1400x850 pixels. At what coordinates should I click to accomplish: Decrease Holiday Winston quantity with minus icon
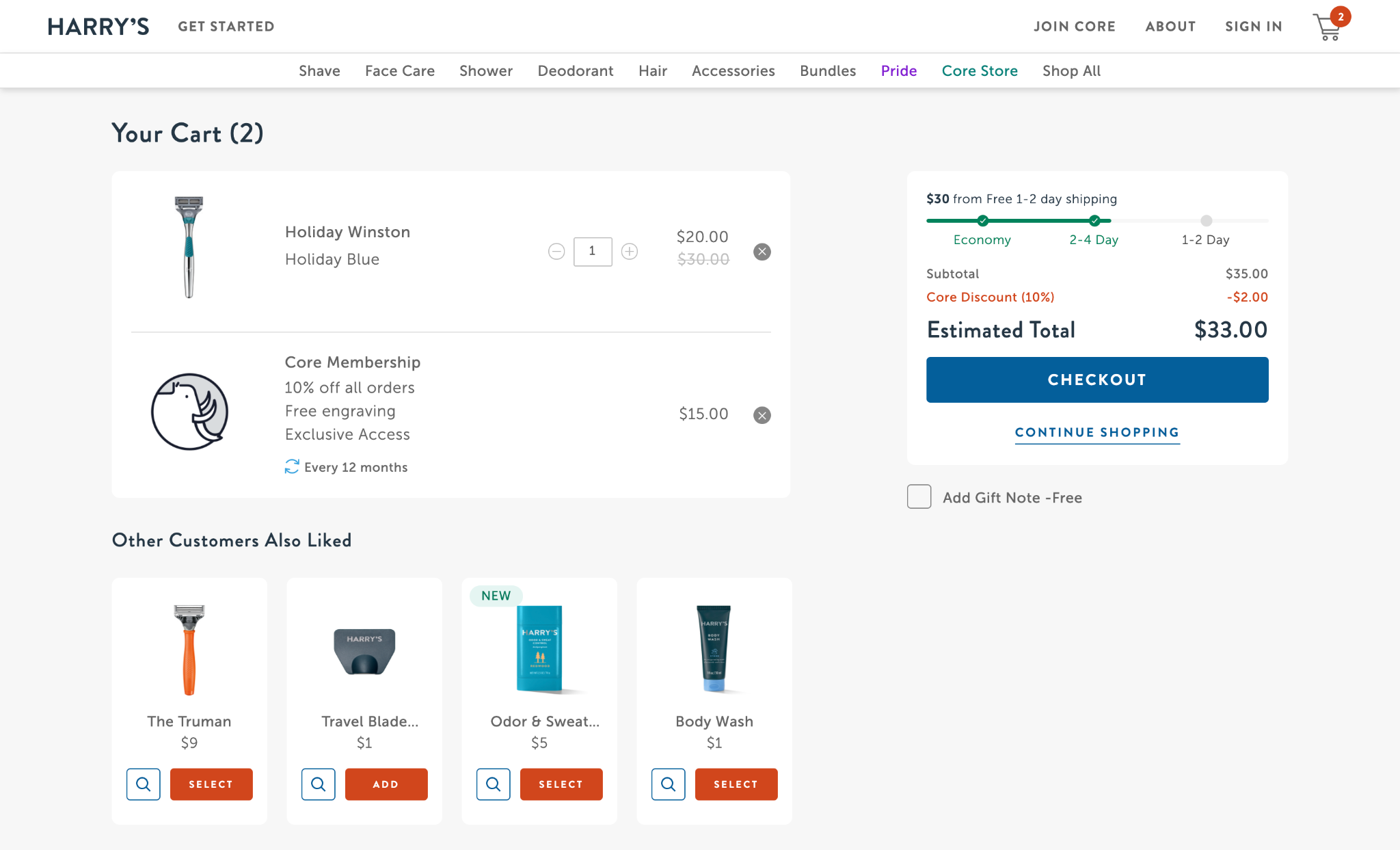click(556, 252)
